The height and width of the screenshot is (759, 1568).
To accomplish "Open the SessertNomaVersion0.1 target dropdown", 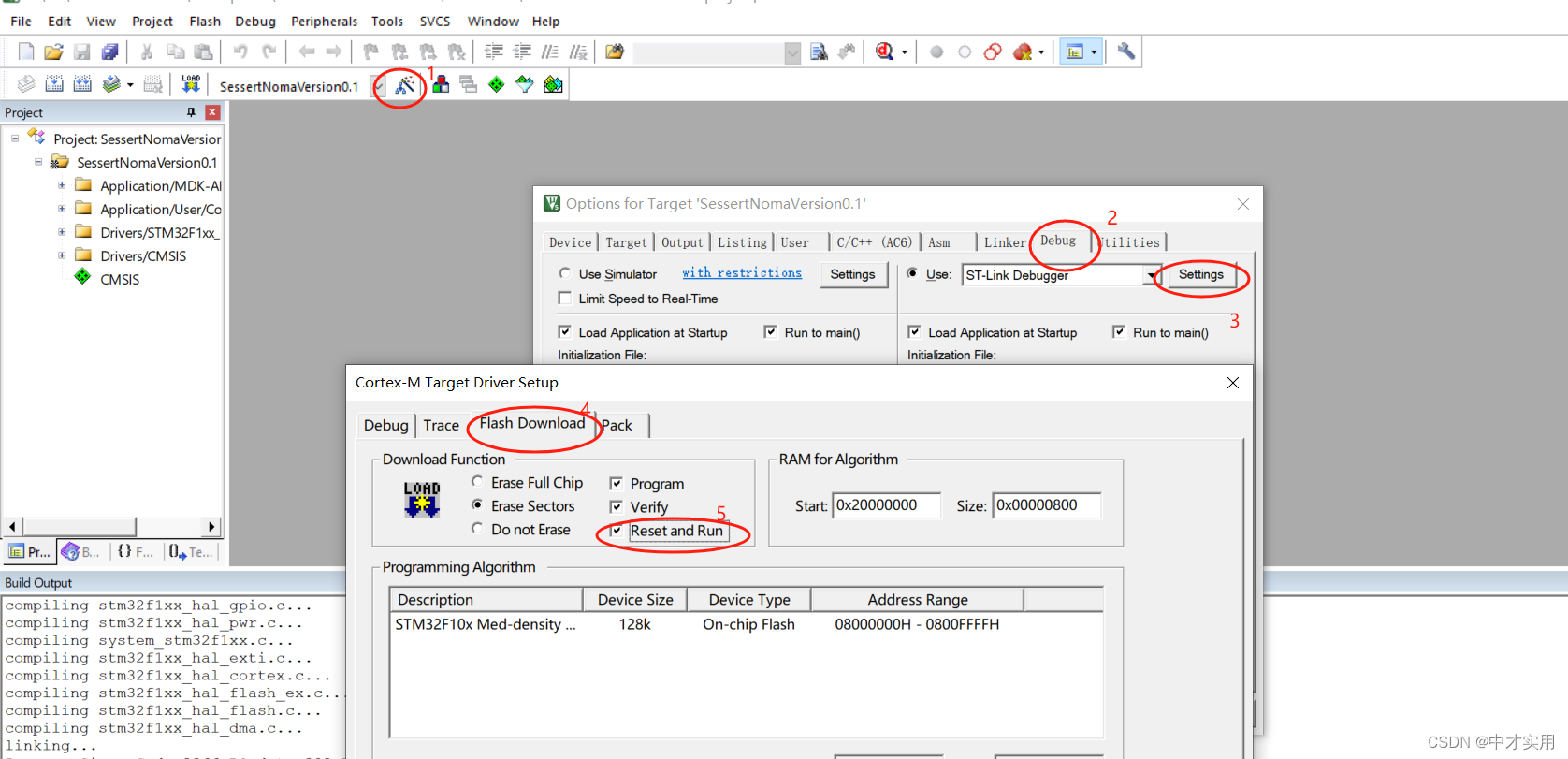I will tap(378, 86).
